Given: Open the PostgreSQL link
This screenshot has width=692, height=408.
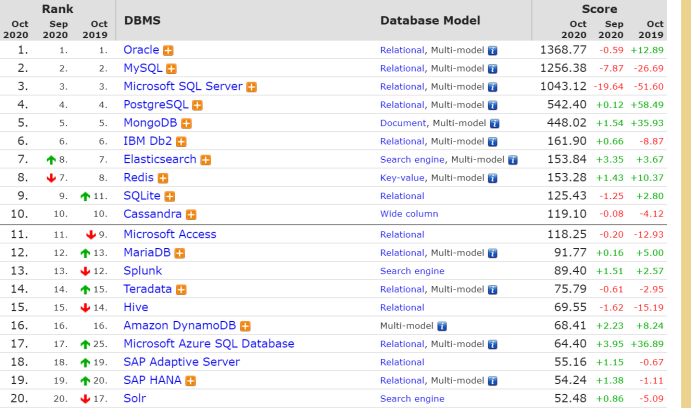Looking at the screenshot, I should tap(156, 105).
